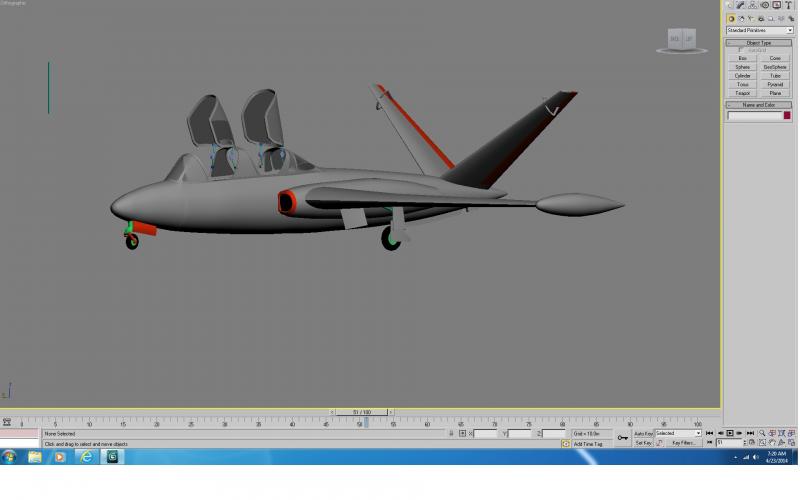This screenshot has width=800, height=500.
Task: Open the object color swatch
Action: [x=787, y=115]
